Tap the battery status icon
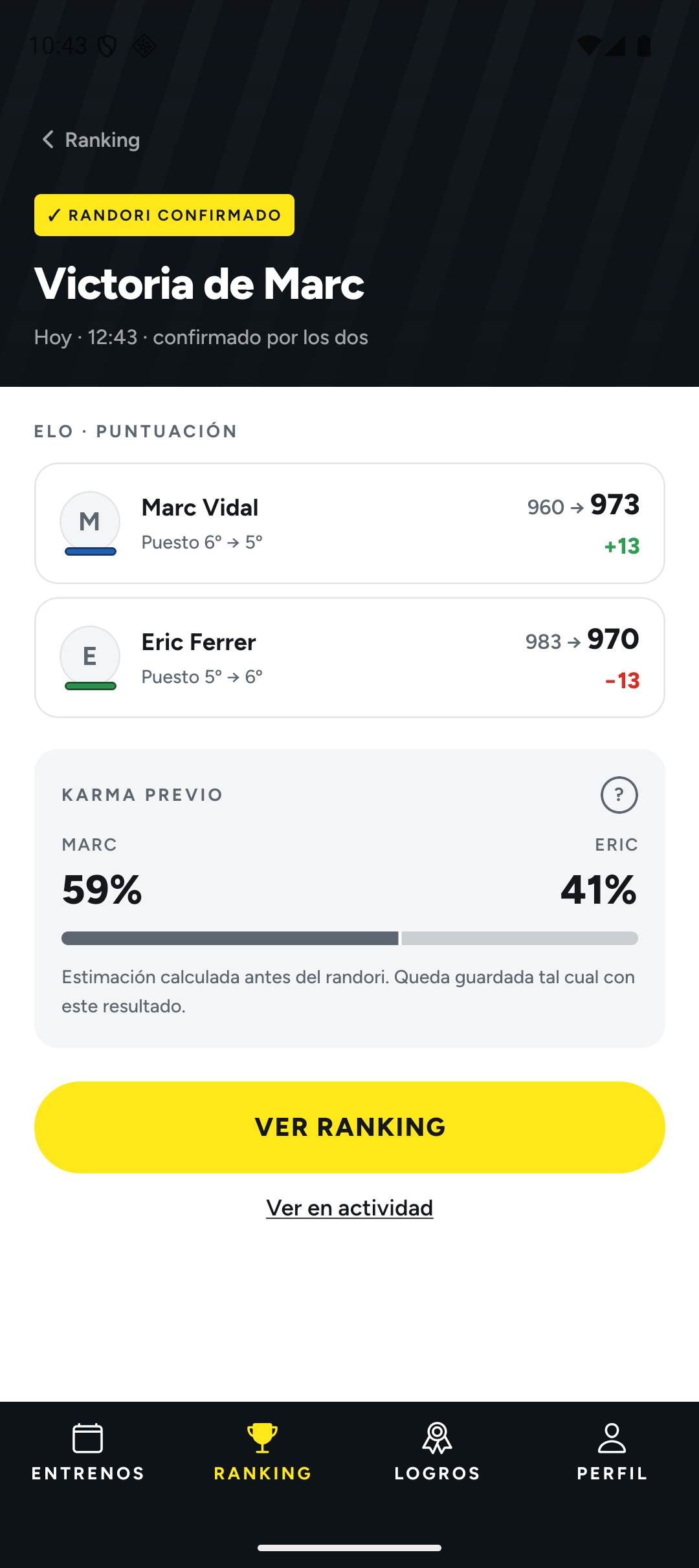Screen dimensions: 699x1568 coord(644,45)
